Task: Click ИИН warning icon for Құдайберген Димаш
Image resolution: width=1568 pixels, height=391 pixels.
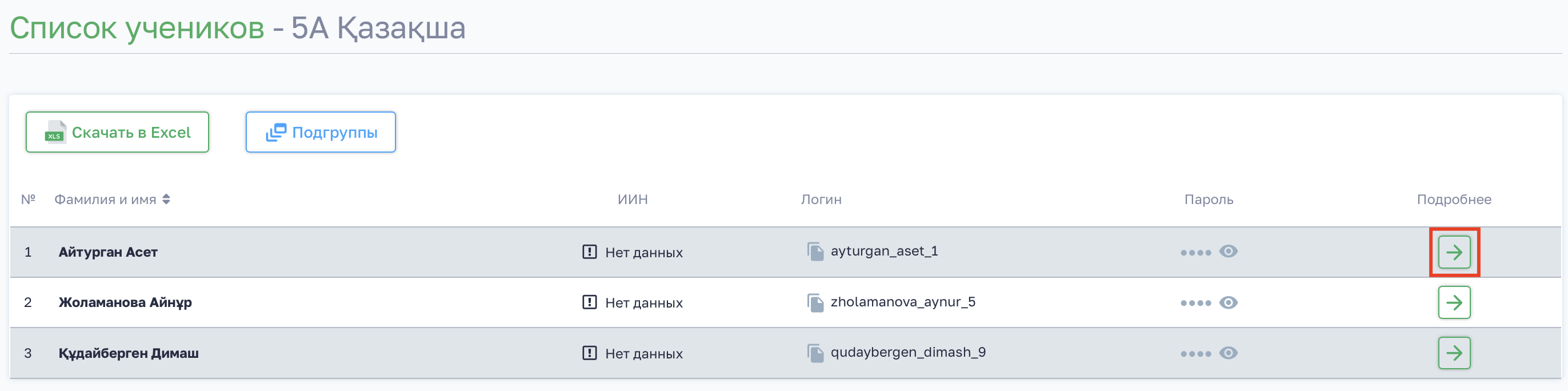Action: tap(589, 353)
